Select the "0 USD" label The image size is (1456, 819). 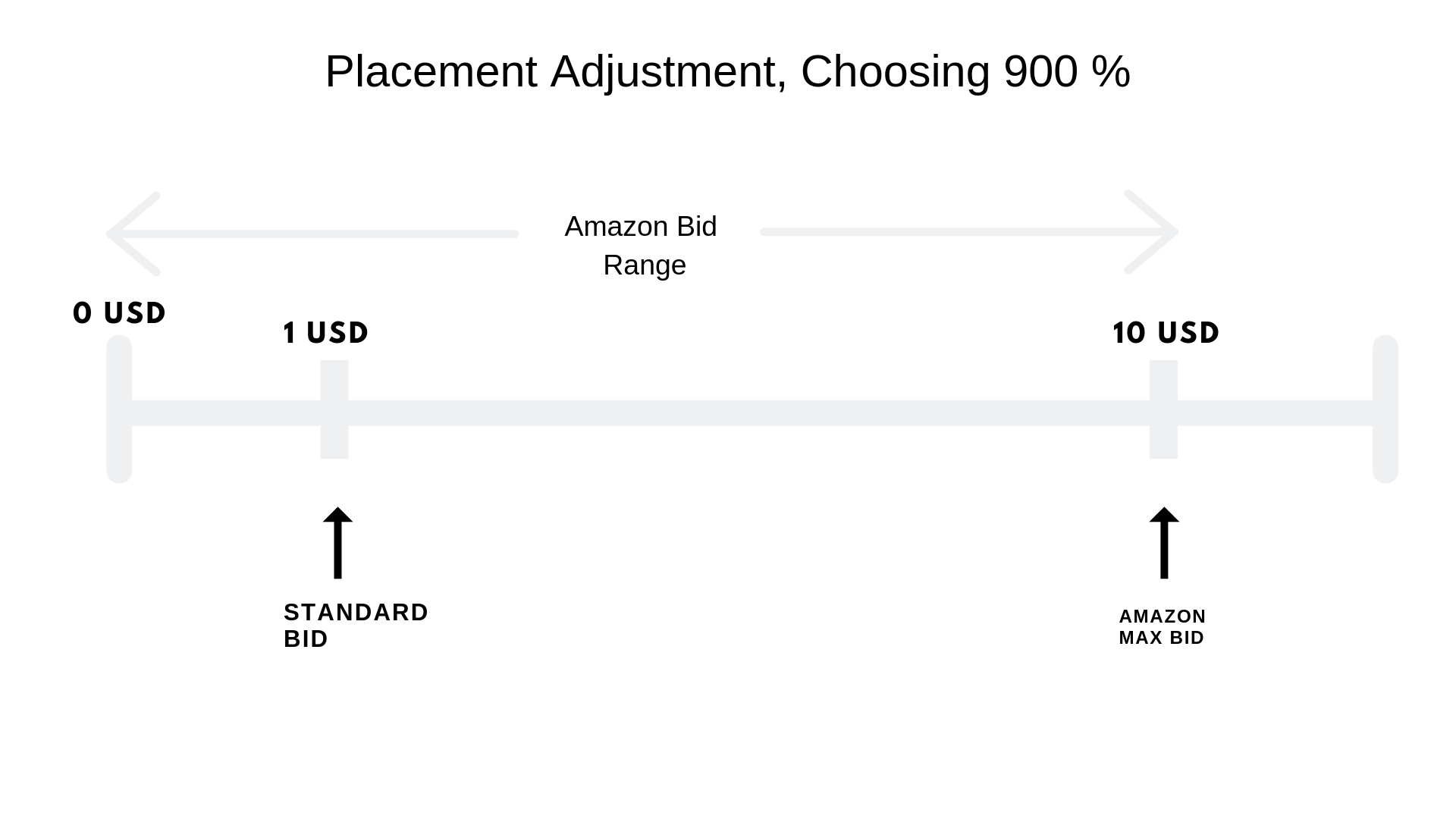pos(119,313)
